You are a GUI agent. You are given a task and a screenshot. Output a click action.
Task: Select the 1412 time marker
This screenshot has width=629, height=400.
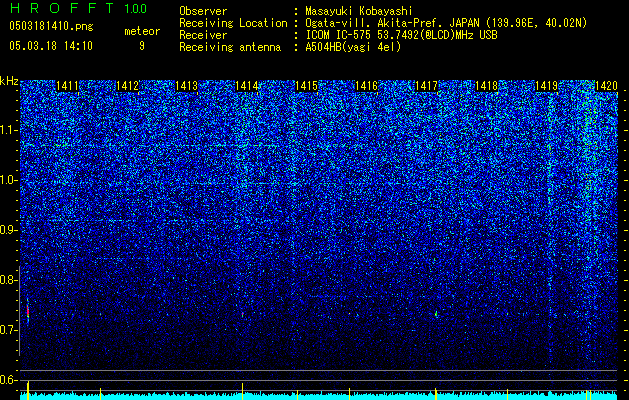pyautogui.click(x=127, y=86)
